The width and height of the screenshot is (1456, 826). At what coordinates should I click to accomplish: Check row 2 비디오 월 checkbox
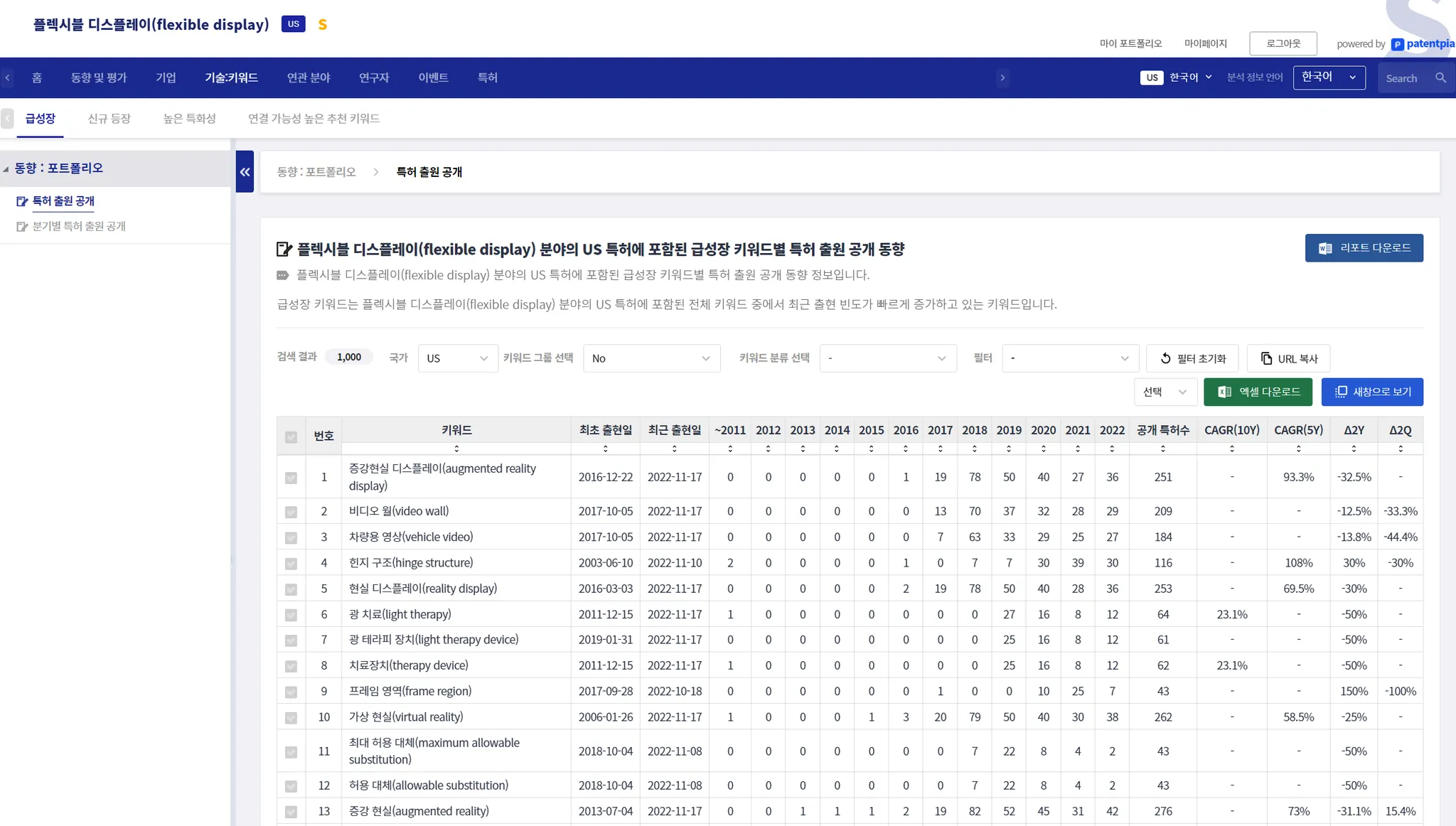tap(291, 512)
